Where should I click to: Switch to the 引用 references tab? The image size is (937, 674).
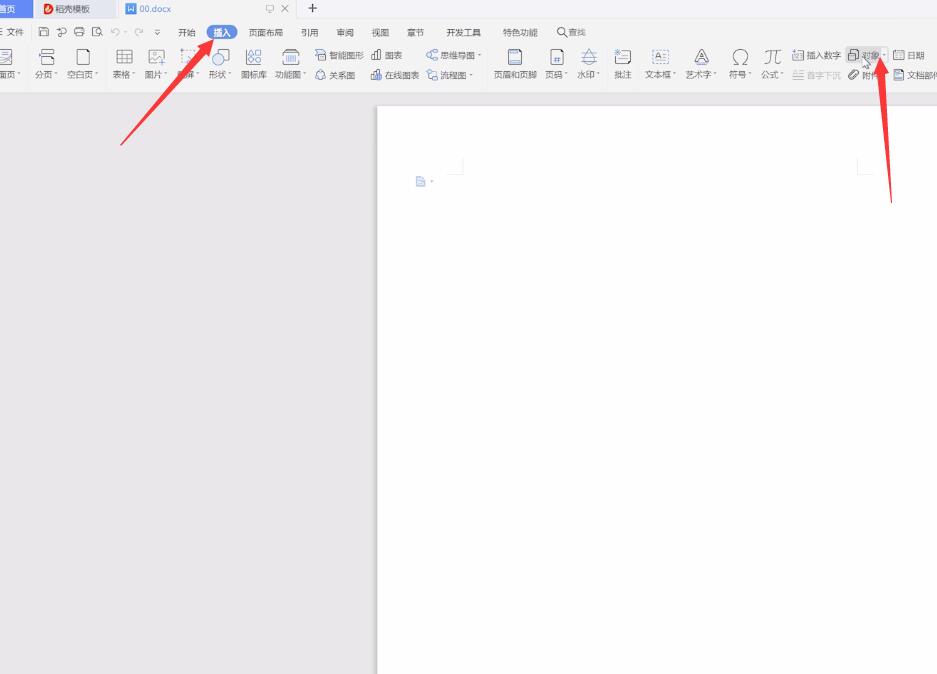click(310, 32)
